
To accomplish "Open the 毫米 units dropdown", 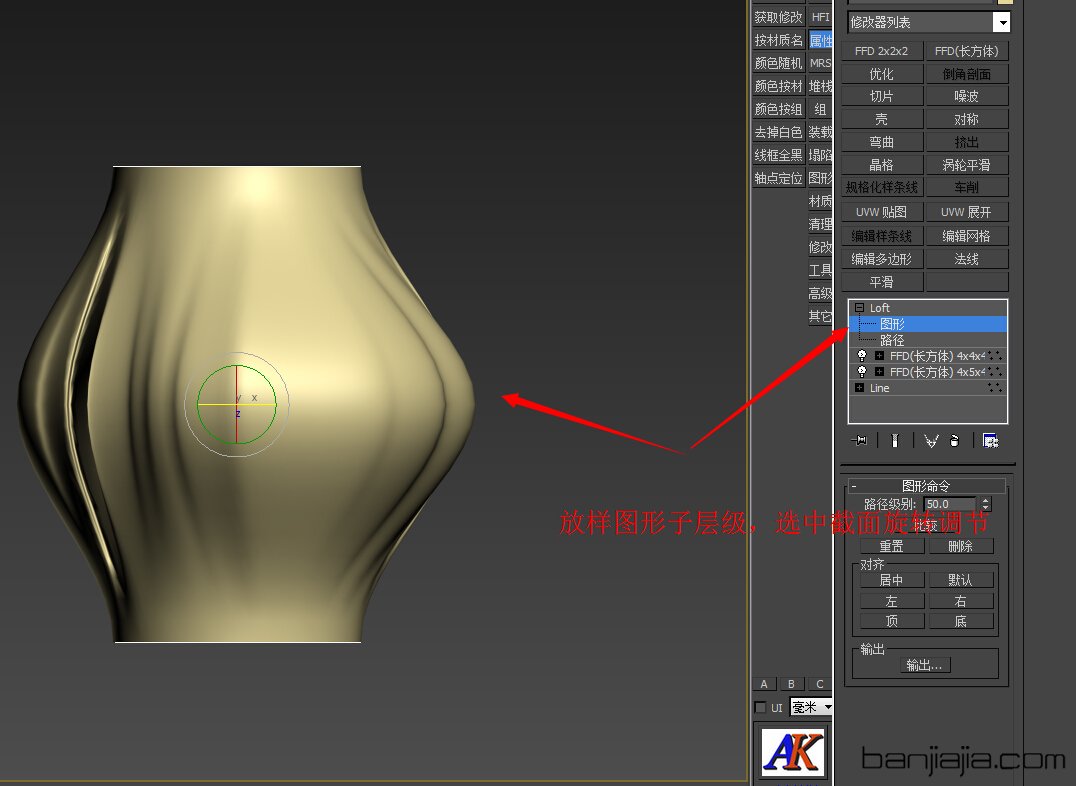I will coord(828,707).
